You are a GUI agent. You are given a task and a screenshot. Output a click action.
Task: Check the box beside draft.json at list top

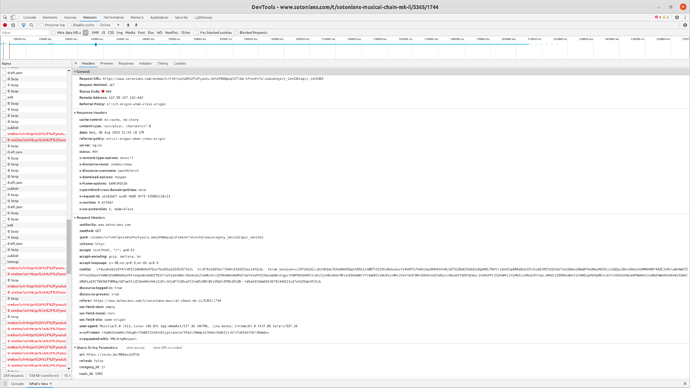coord(4,73)
